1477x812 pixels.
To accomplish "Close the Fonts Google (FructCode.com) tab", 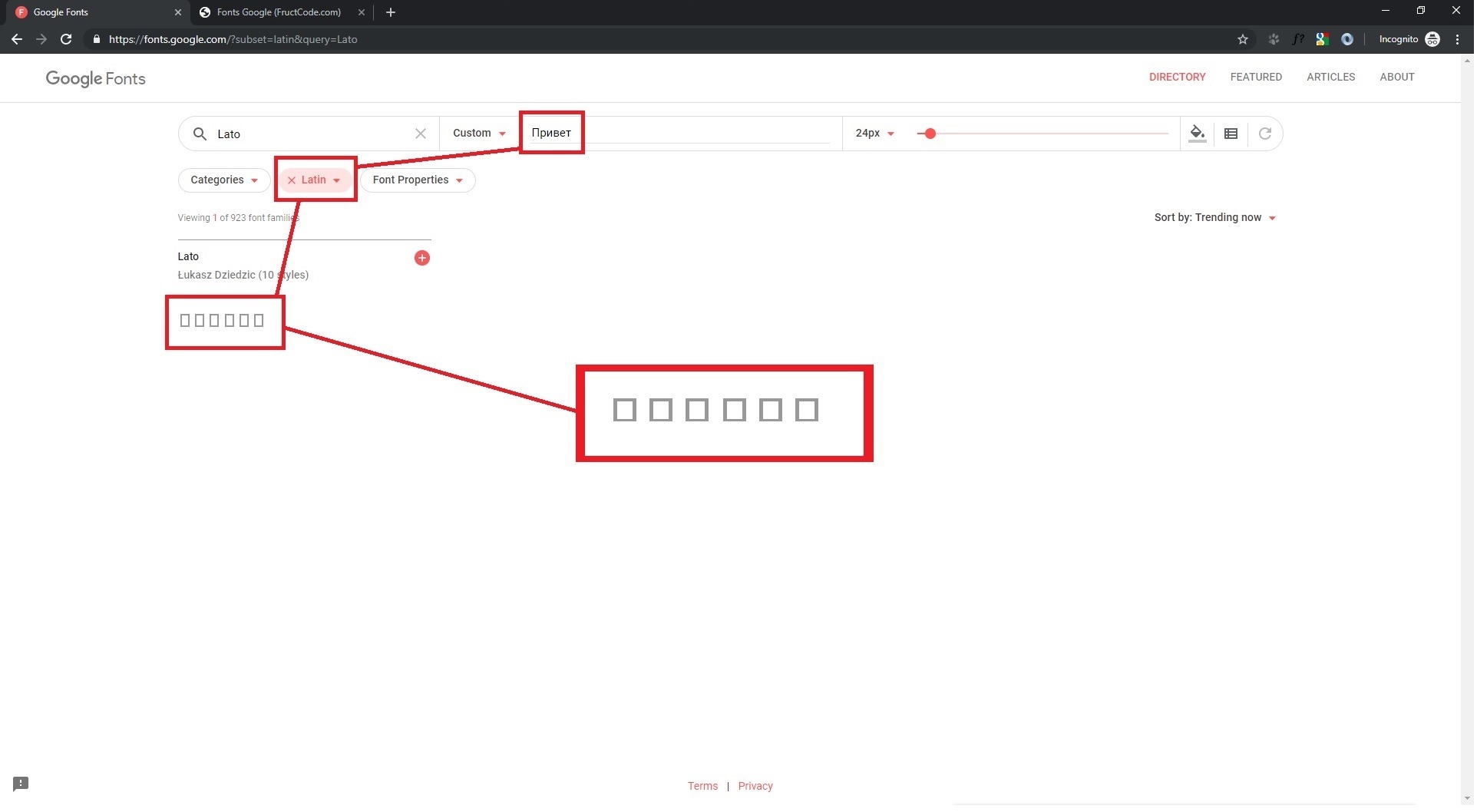I will pyautogui.click(x=362, y=12).
